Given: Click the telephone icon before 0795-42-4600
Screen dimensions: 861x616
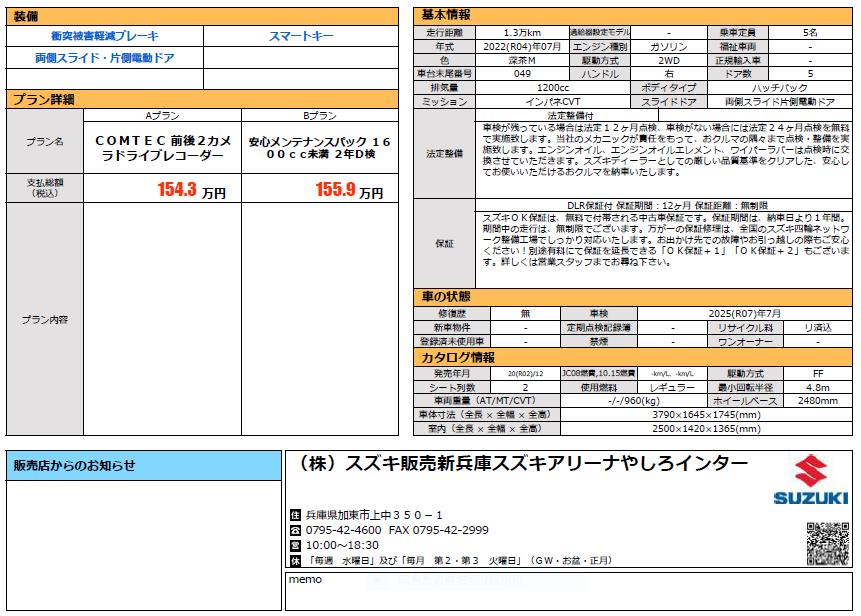Looking at the screenshot, I should click(295, 530).
